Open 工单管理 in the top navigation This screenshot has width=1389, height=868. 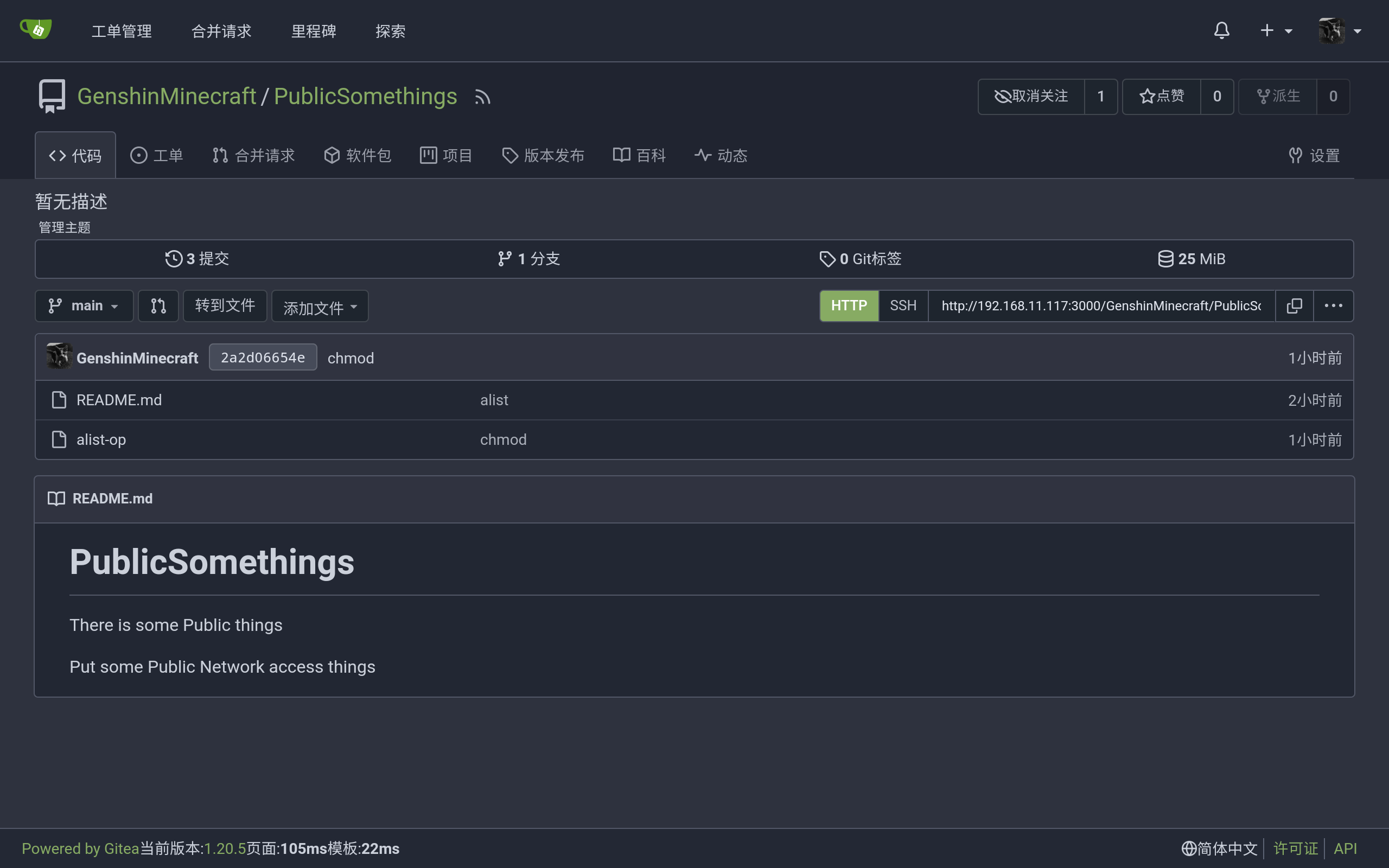(122, 31)
